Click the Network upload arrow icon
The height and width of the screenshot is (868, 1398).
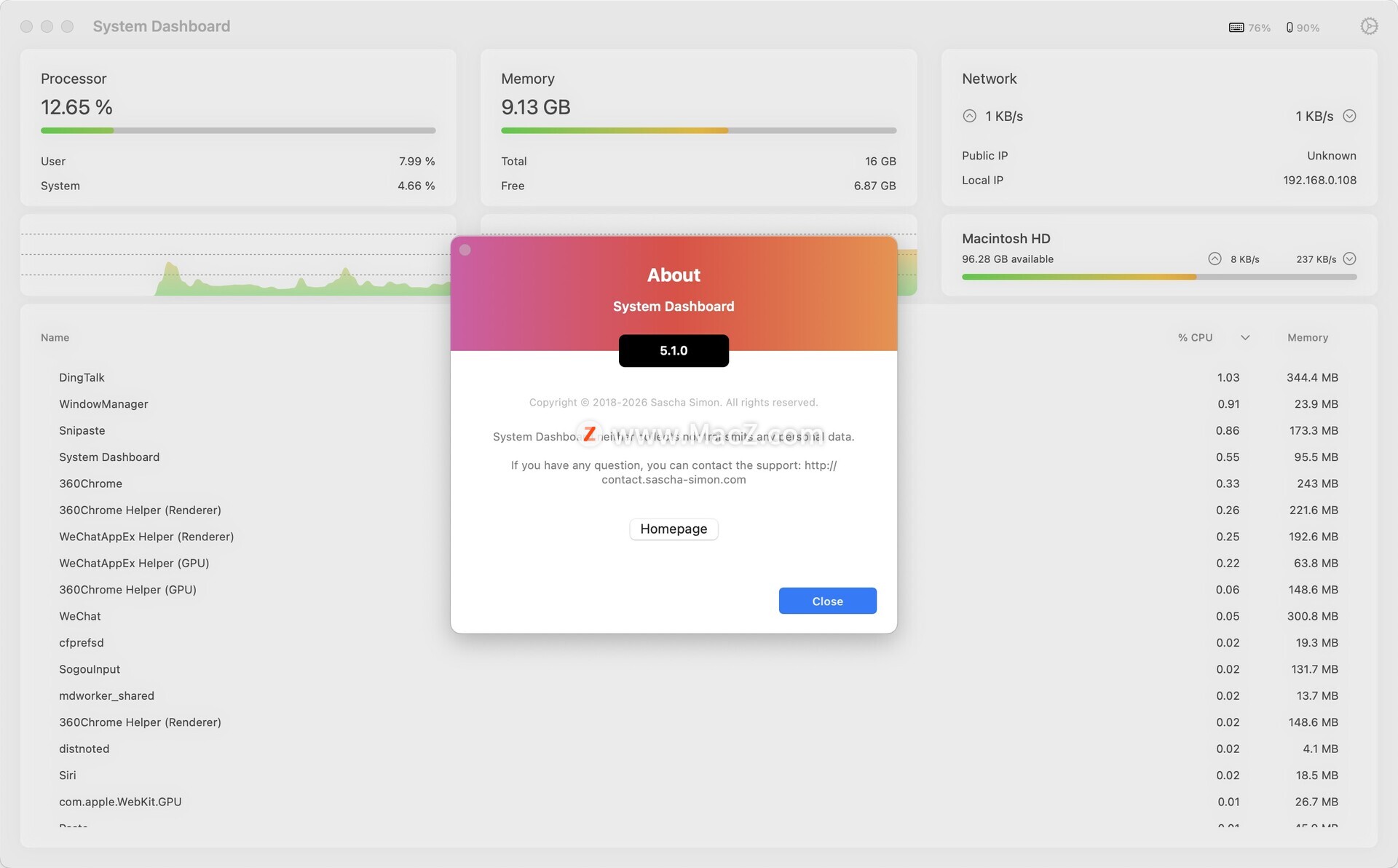969,116
